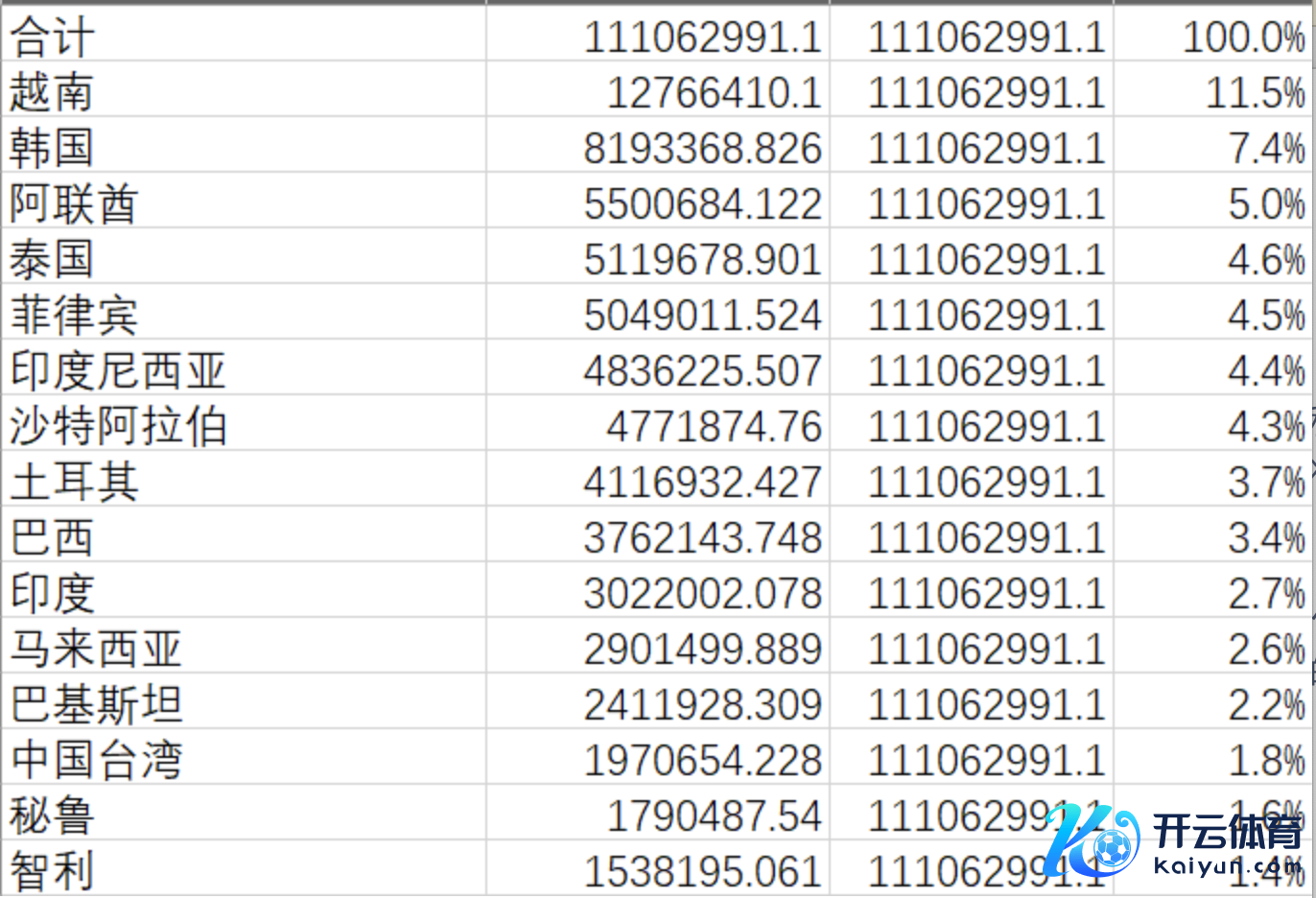Click the 1.8% cell for 中国台湾

click(x=1265, y=761)
